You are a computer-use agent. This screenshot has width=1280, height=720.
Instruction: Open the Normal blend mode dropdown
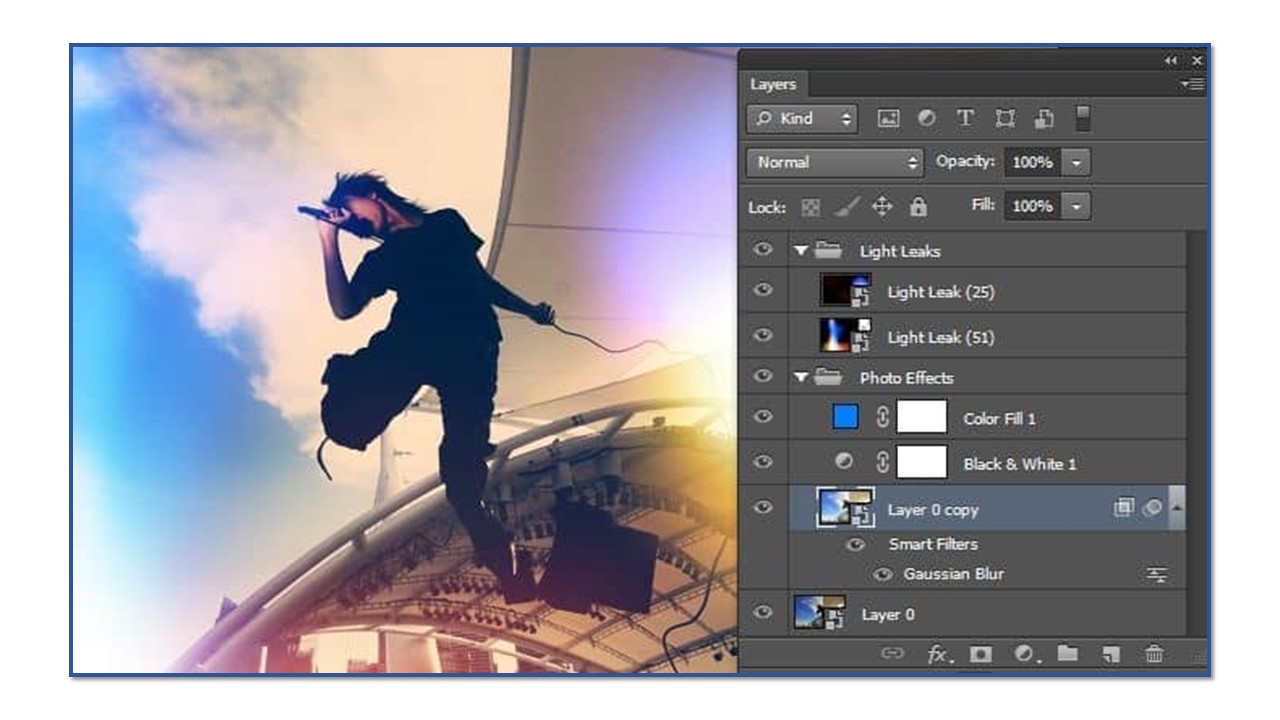point(836,162)
